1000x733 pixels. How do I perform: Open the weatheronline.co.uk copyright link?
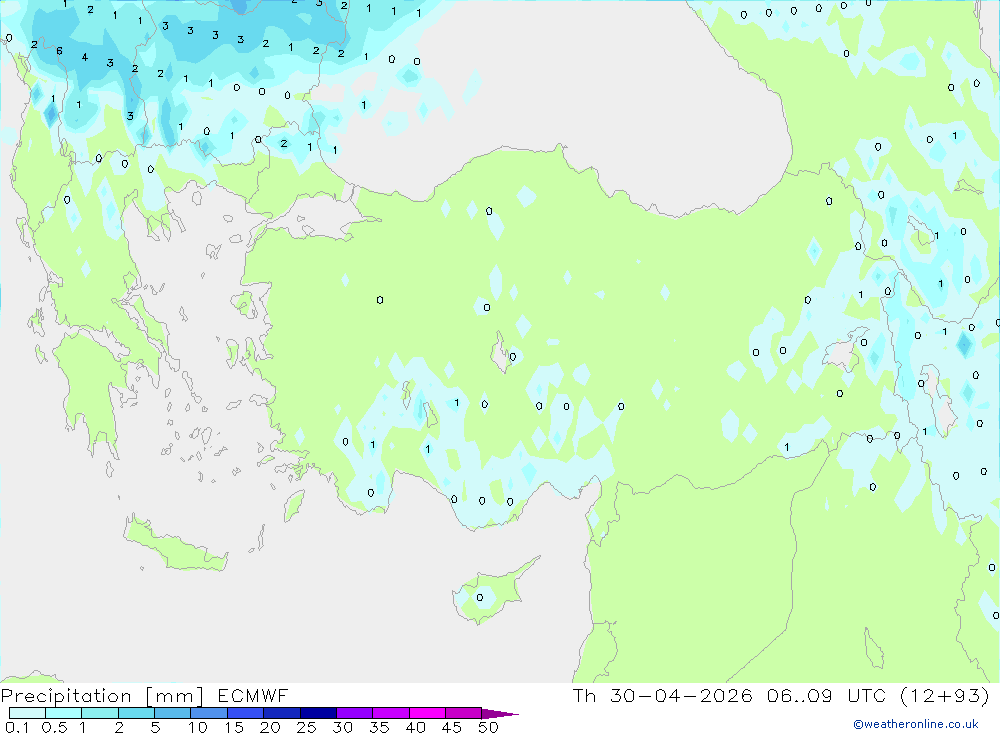coord(916,724)
